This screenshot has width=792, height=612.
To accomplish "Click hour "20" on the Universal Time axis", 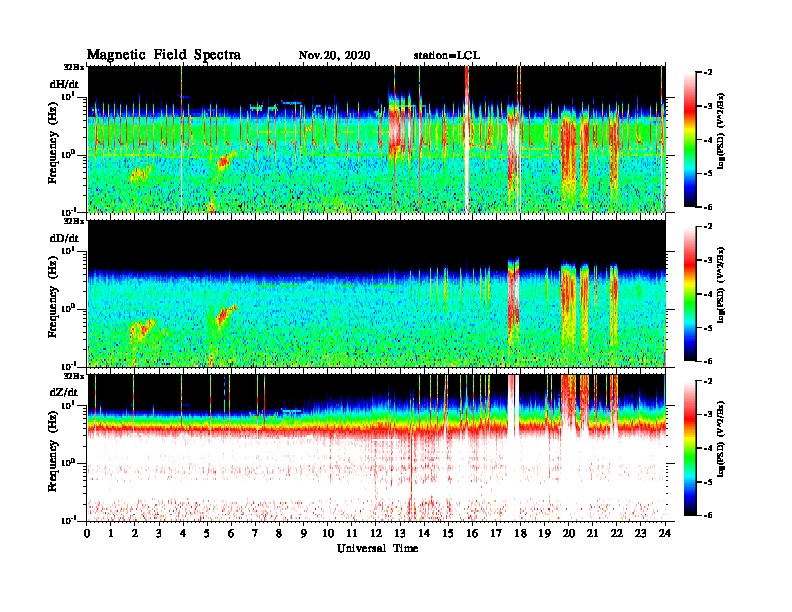I will pos(569,533).
